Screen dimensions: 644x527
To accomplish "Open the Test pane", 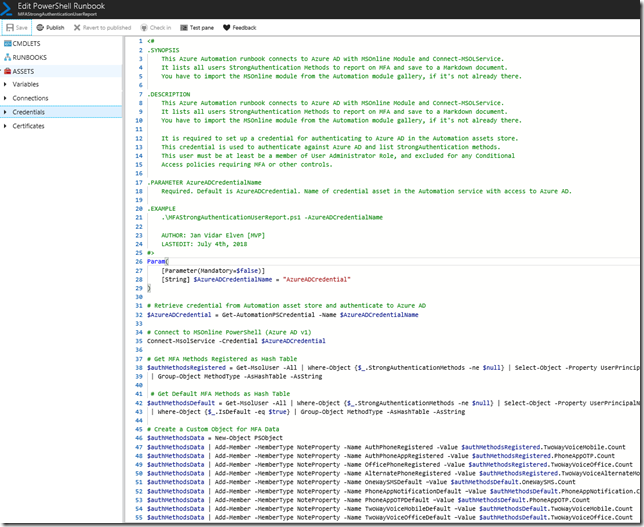I will pyautogui.click(x=196, y=28).
